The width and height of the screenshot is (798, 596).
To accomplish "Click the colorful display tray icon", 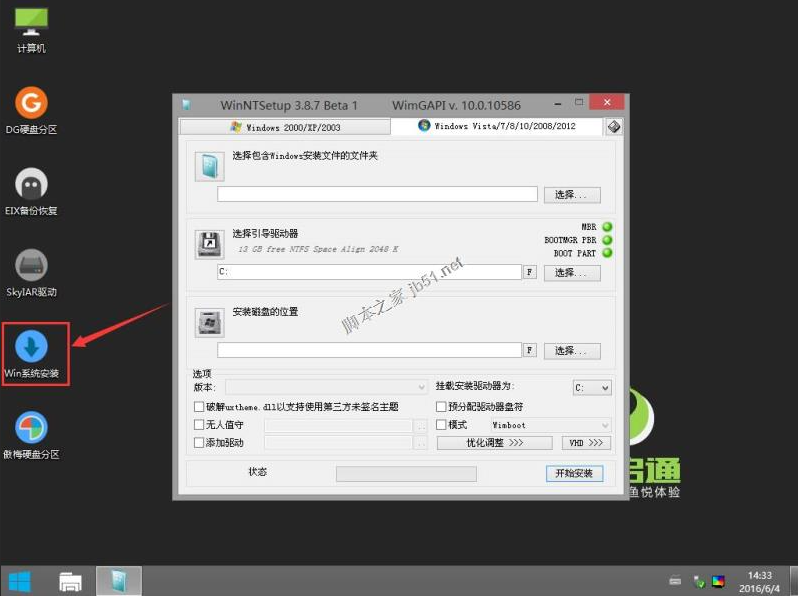I will [x=718, y=581].
